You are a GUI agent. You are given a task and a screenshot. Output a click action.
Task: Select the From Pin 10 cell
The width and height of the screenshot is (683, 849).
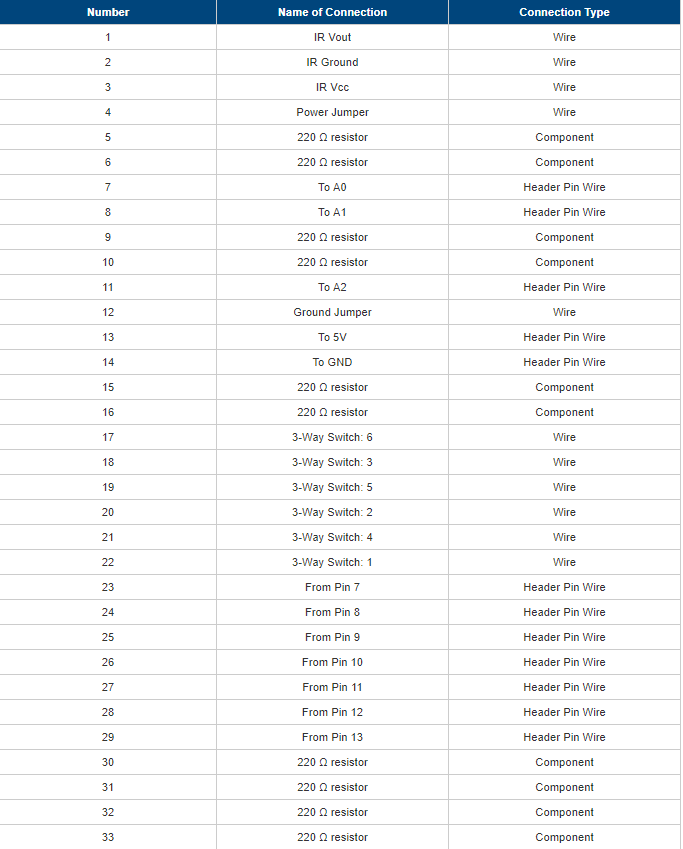[x=332, y=662]
